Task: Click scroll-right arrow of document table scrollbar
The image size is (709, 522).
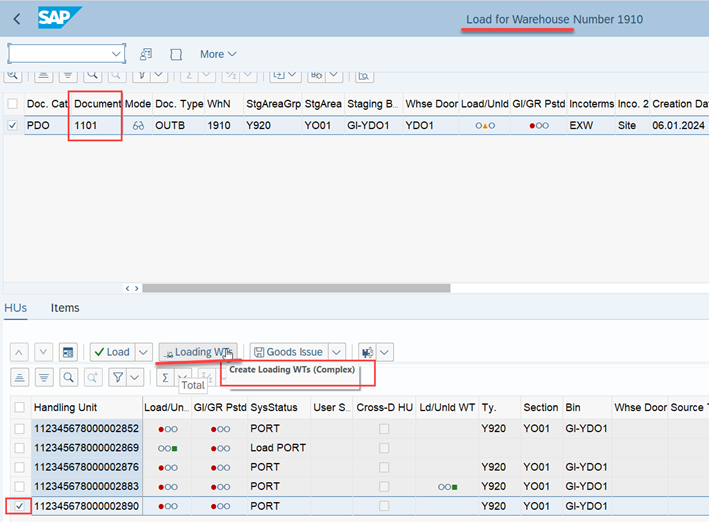Action: [137, 288]
